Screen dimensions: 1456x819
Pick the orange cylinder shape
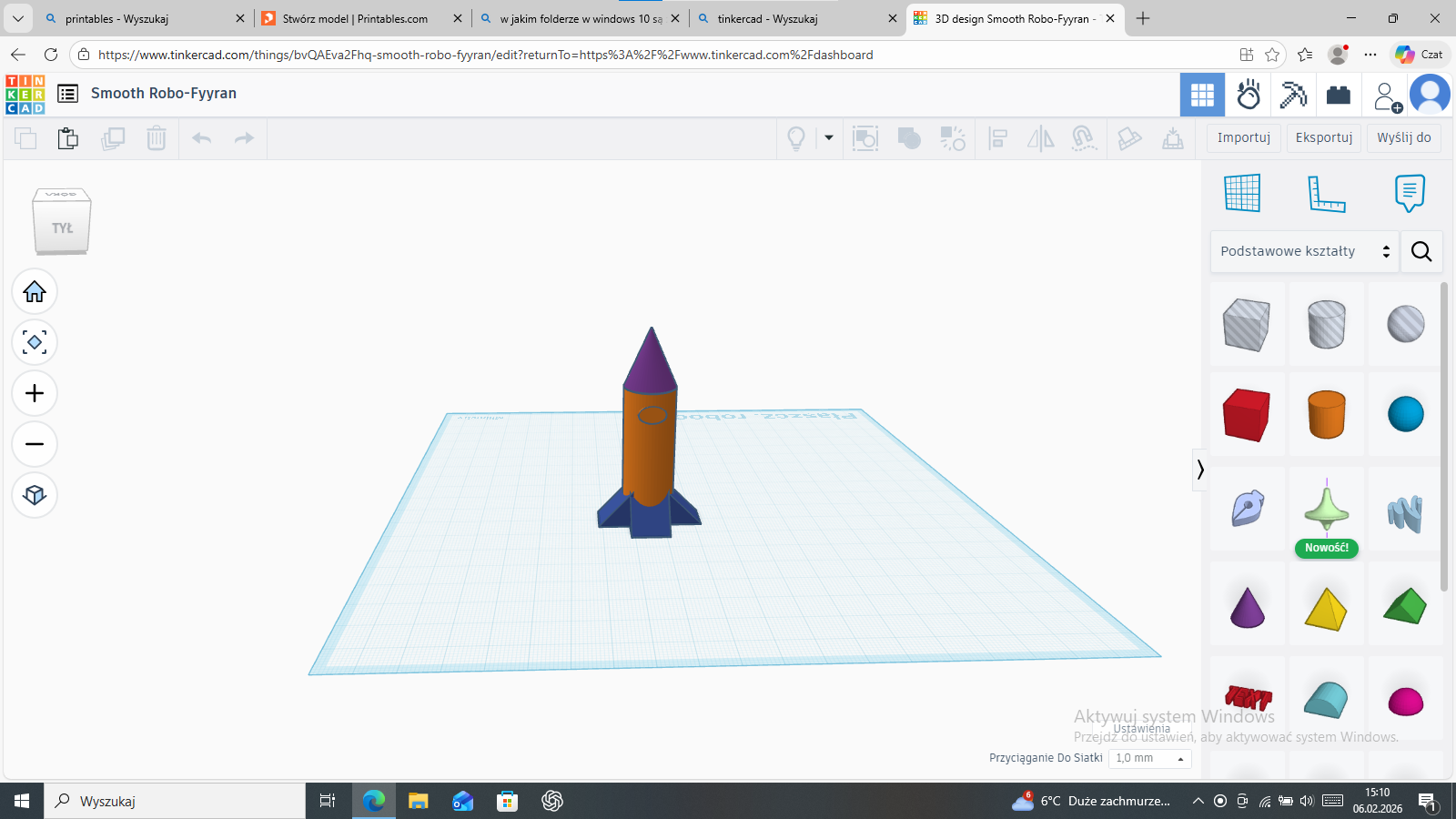click(x=1326, y=414)
